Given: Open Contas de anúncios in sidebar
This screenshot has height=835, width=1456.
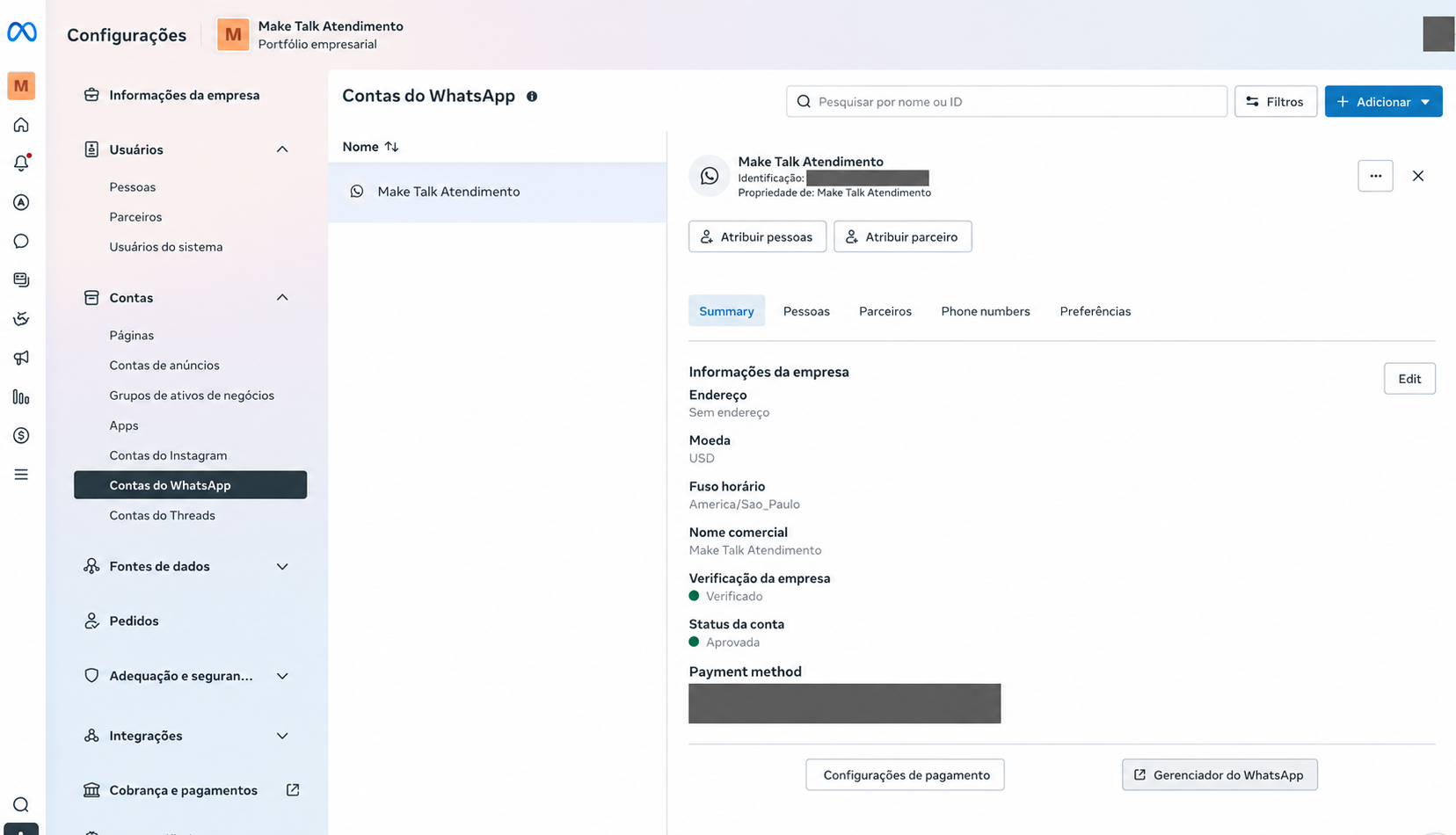Looking at the screenshot, I should point(164,366).
